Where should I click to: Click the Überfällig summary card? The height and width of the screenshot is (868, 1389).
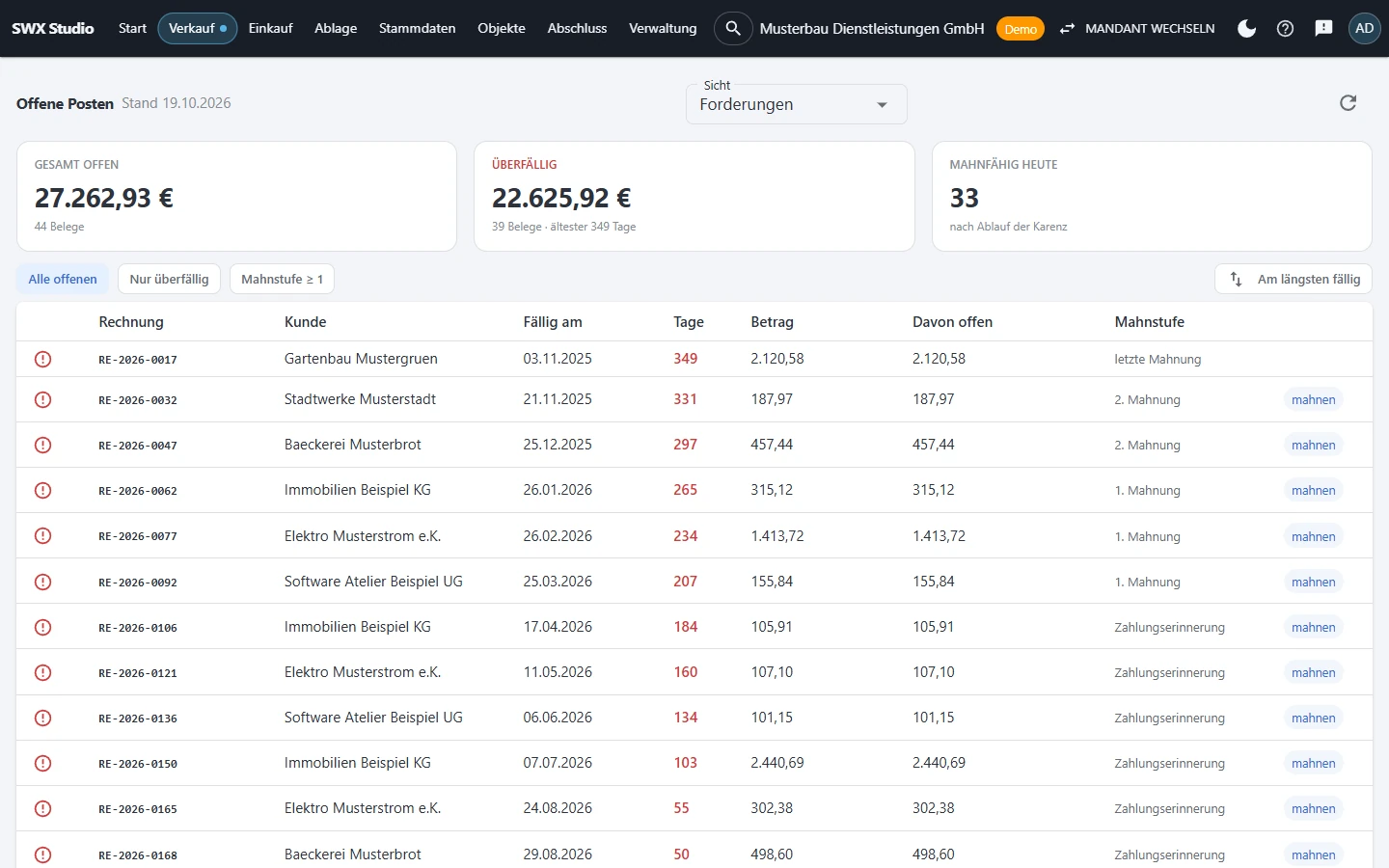pos(694,197)
